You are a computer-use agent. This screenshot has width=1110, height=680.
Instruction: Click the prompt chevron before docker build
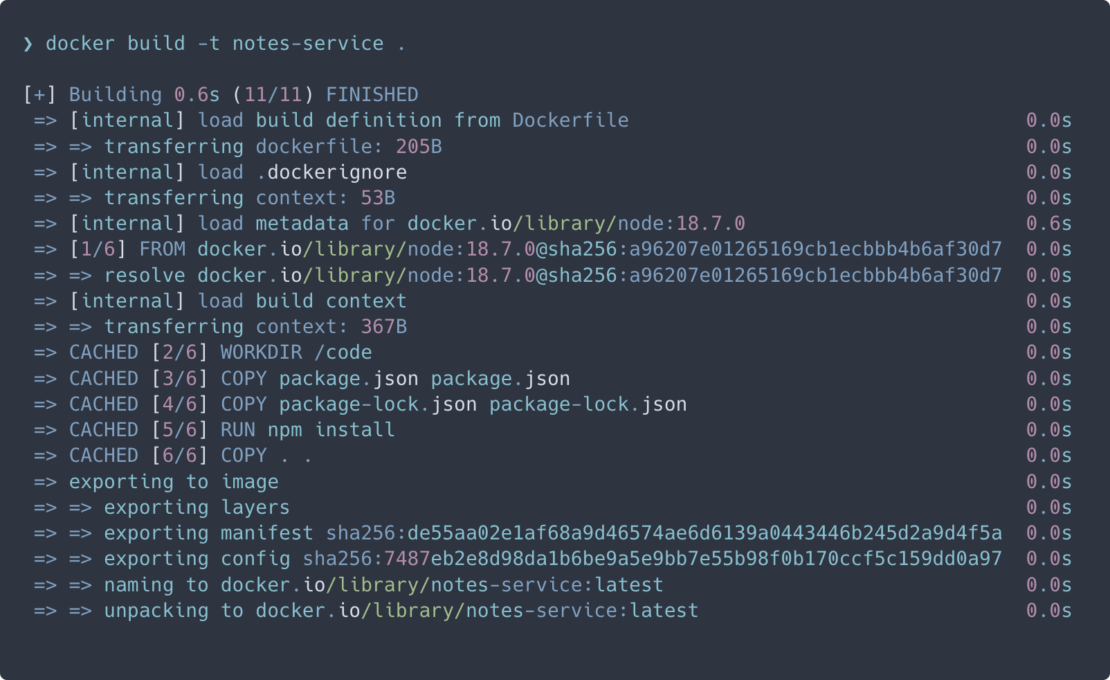coord(28,43)
